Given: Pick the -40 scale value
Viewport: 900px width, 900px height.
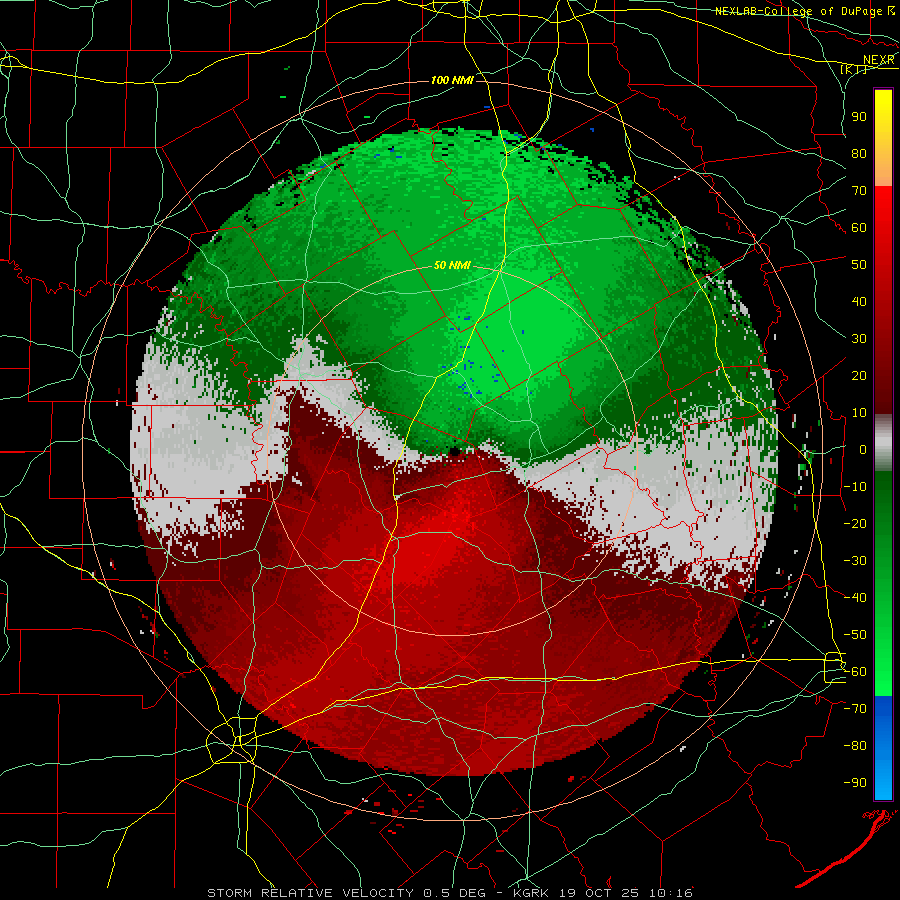Looking at the screenshot, I should coord(855,598).
